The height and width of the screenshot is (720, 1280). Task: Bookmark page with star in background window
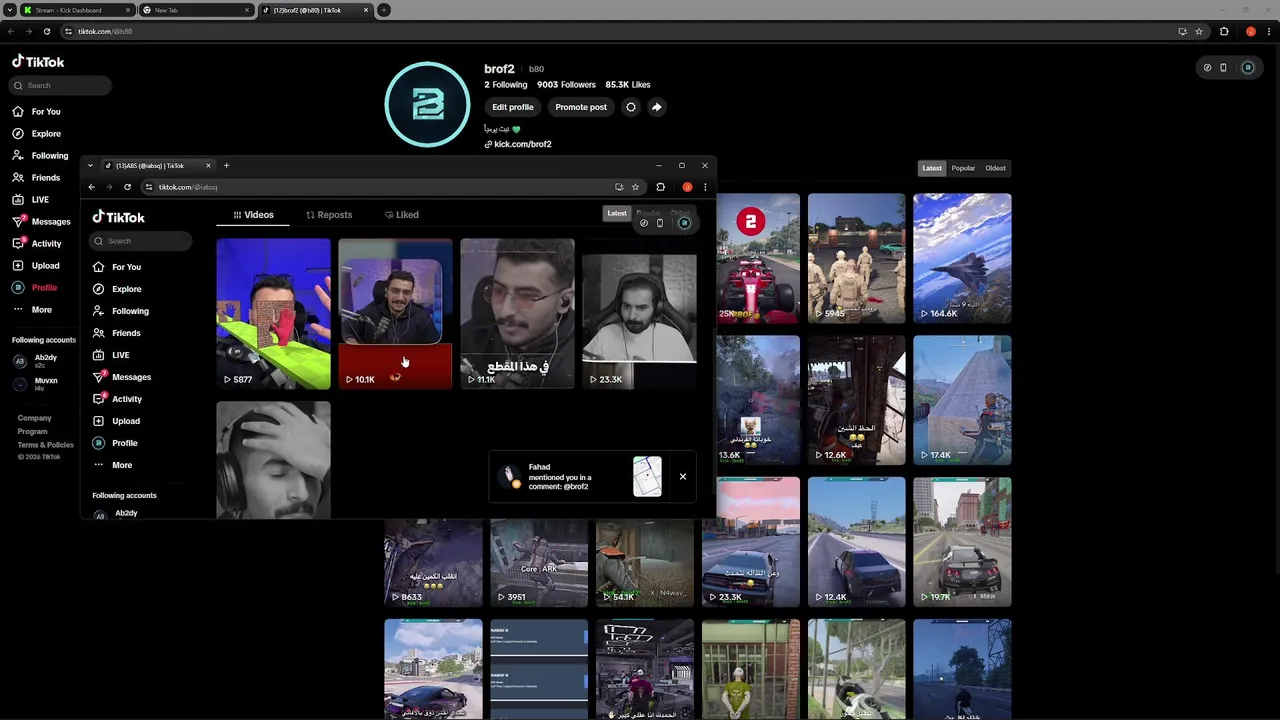click(x=1199, y=31)
